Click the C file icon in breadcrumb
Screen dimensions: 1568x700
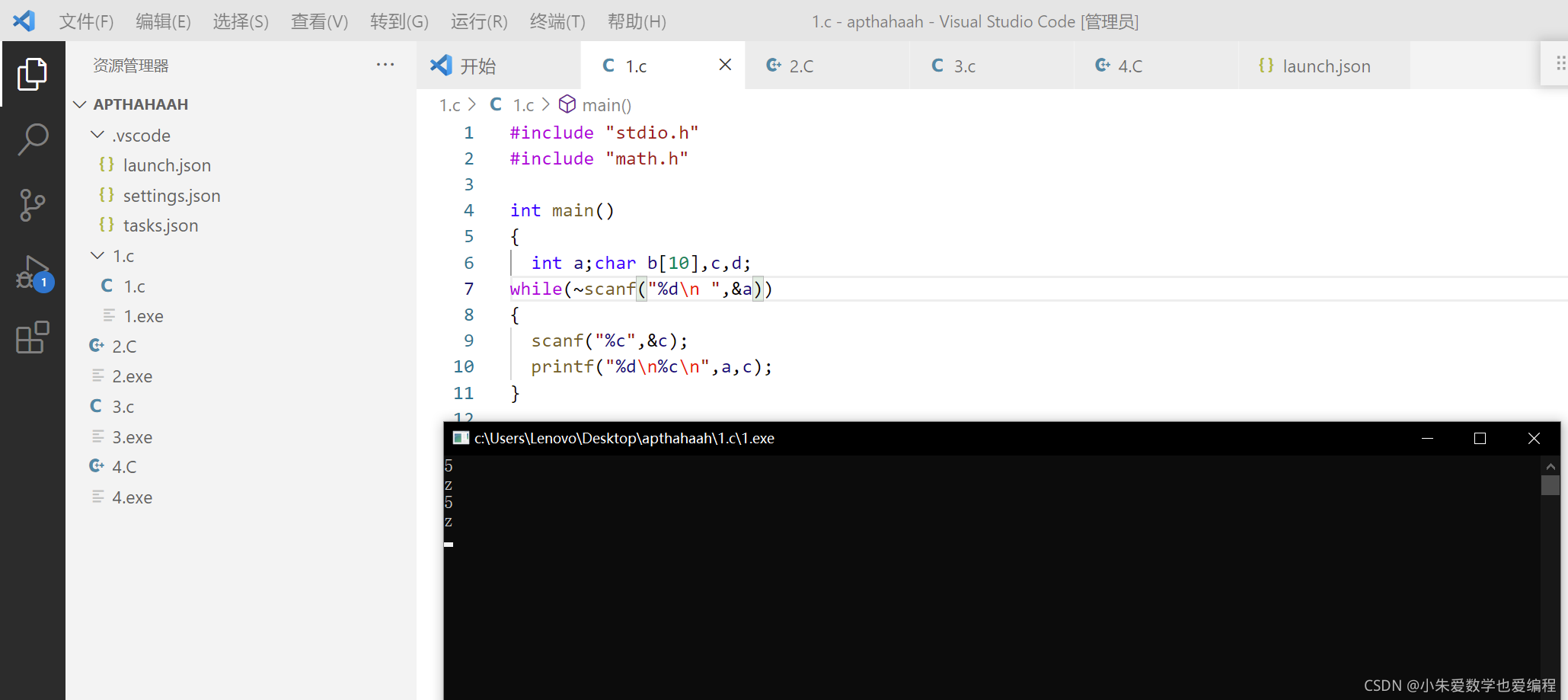pos(496,104)
